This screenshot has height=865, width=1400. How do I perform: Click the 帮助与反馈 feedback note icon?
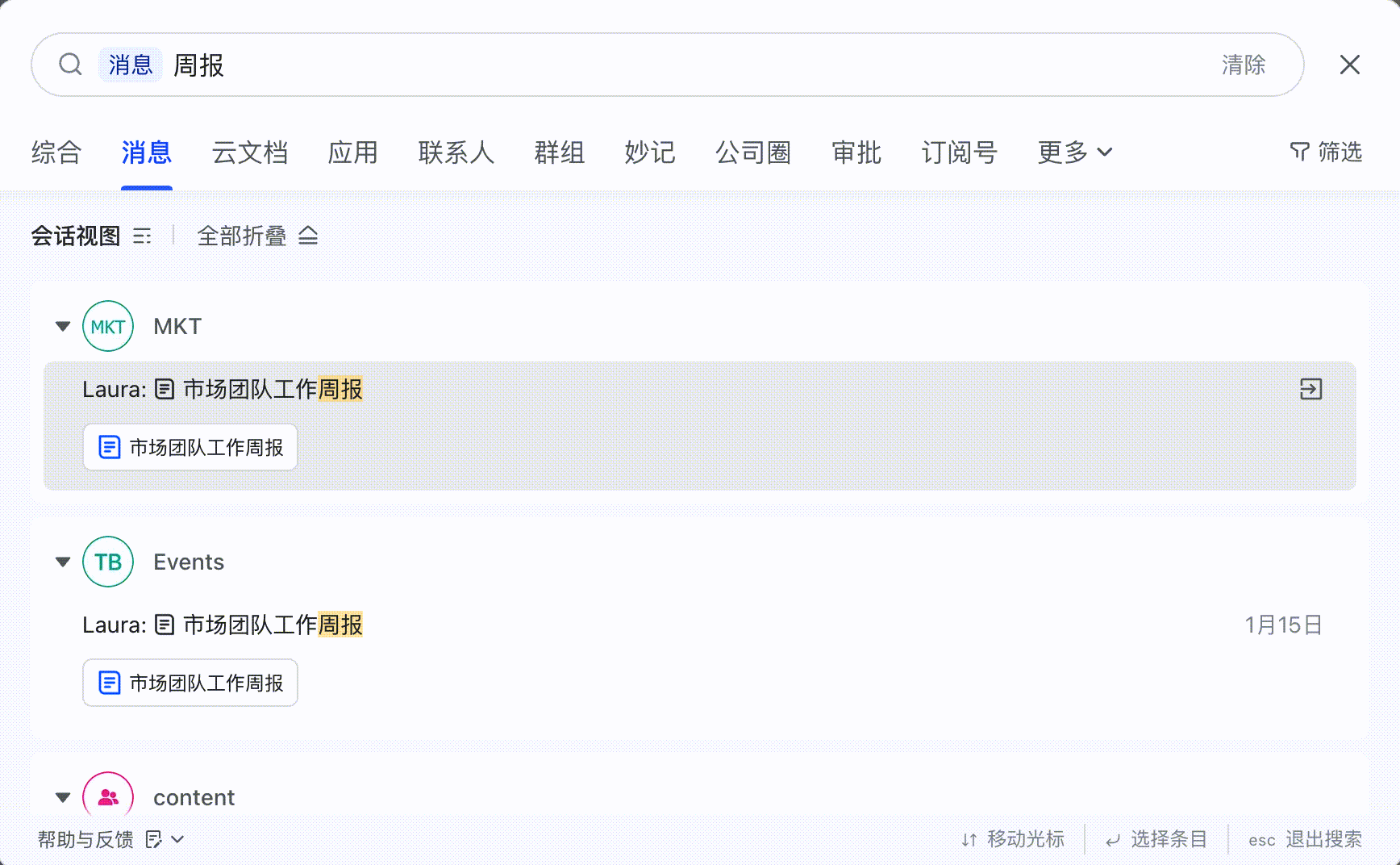(154, 839)
